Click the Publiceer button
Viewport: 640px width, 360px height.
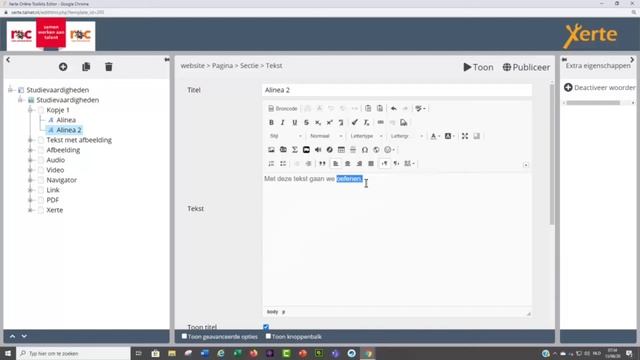pos(526,67)
